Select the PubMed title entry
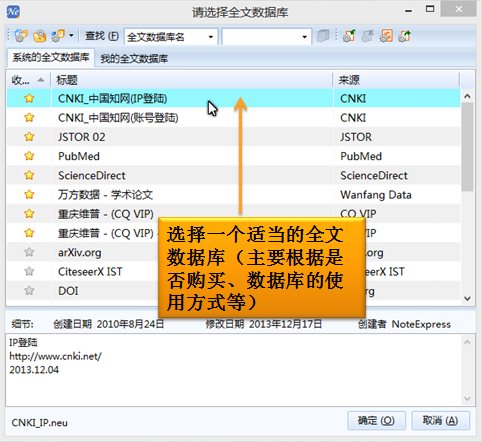482x442 pixels. [x=79, y=156]
